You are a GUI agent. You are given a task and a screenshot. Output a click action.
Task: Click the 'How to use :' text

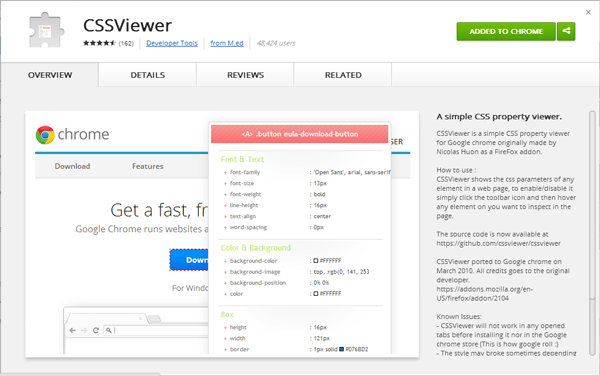coord(456,170)
